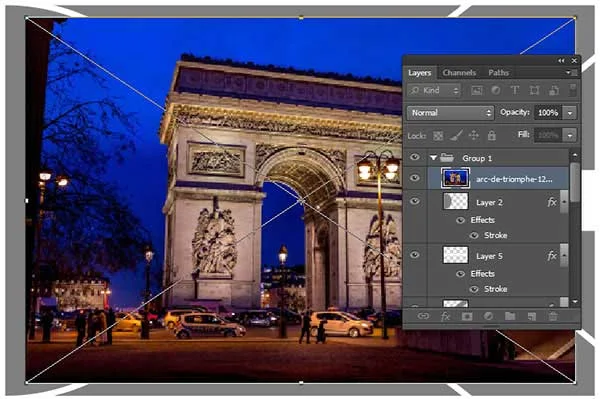This screenshot has width=600, height=399.
Task: Click the Link layers icon
Action: 423,316
